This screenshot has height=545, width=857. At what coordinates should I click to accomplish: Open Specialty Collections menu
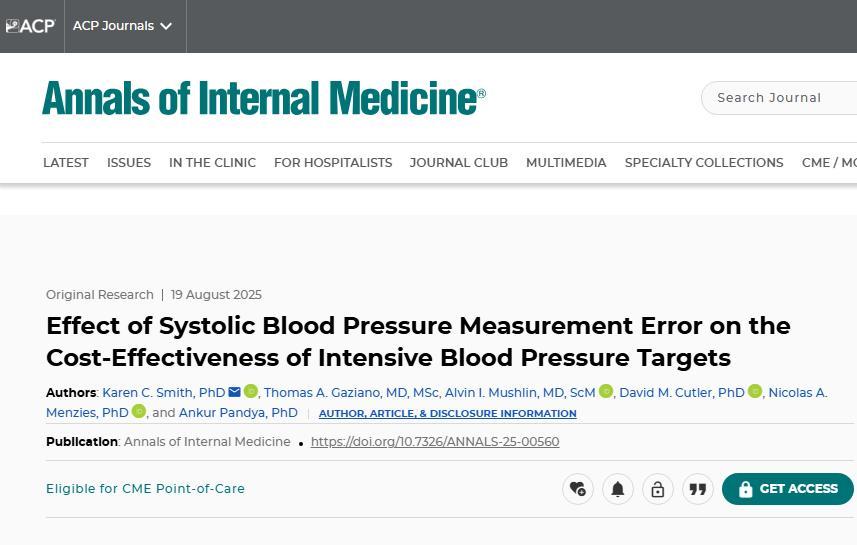pyautogui.click(x=704, y=162)
